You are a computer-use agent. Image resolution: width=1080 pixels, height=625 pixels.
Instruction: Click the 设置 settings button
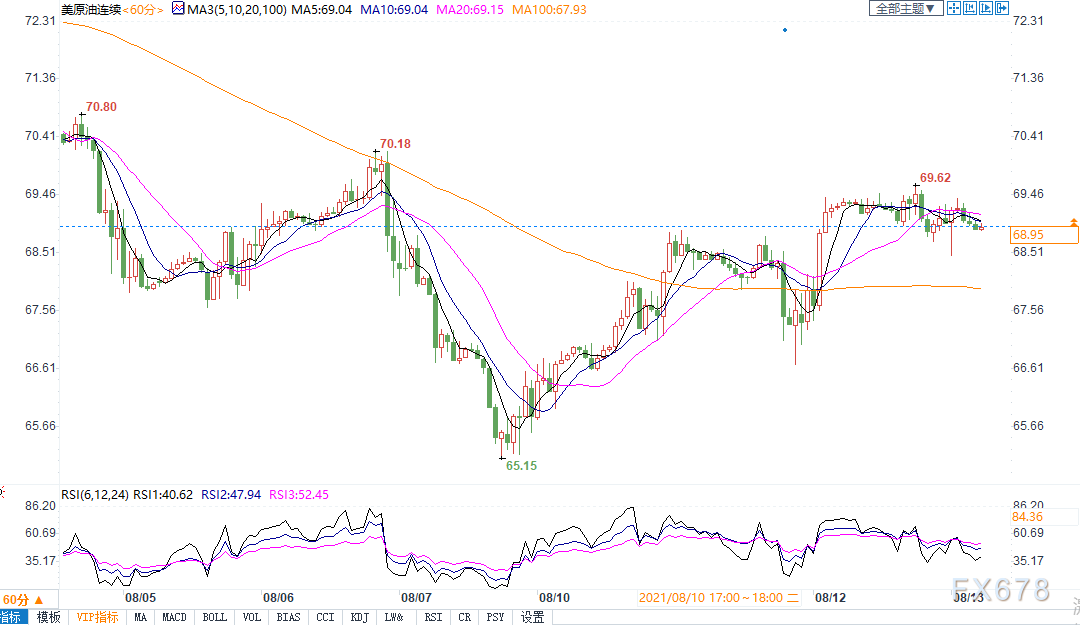(x=532, y=617)
